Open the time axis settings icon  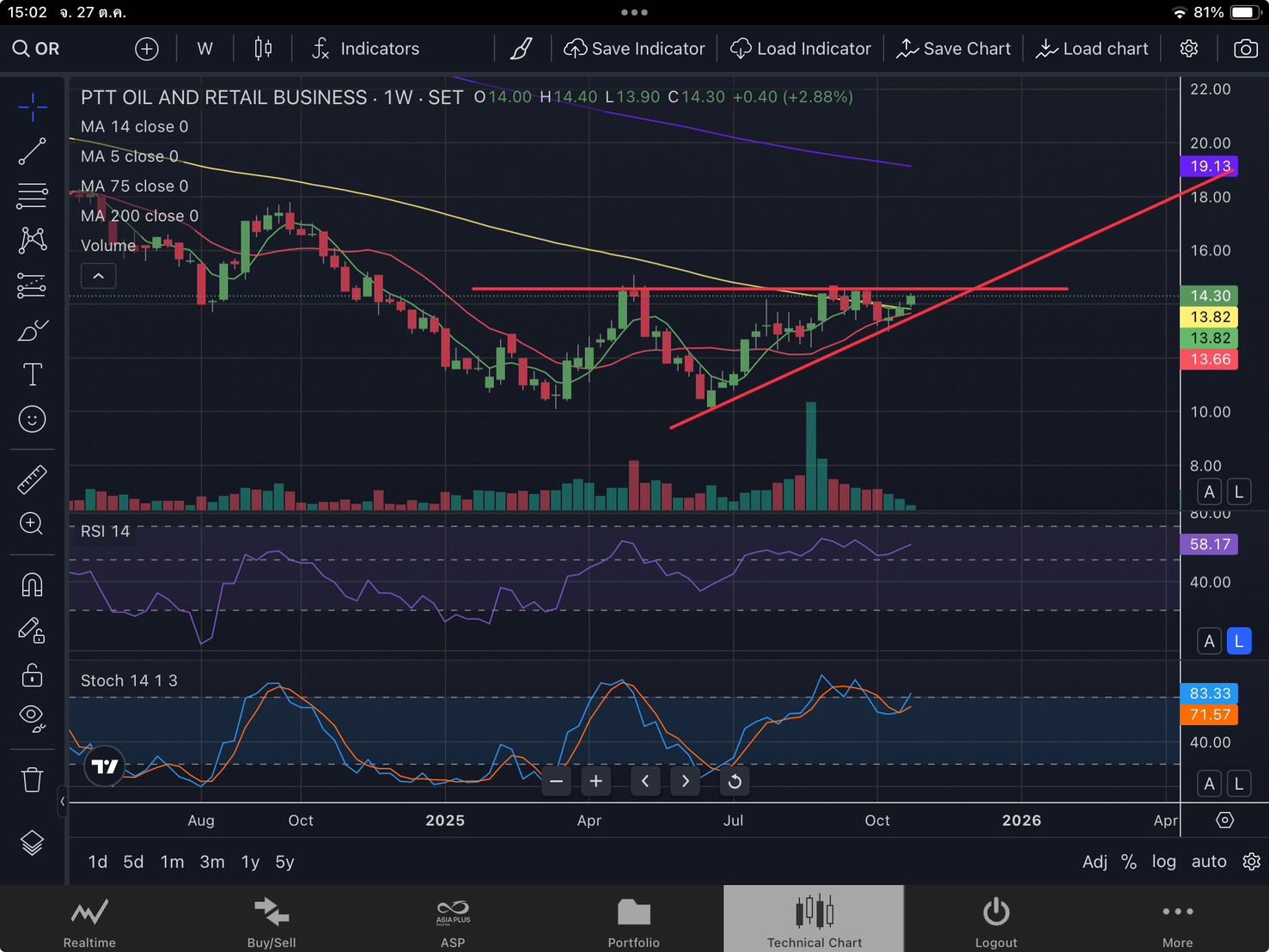(1225, 820)
